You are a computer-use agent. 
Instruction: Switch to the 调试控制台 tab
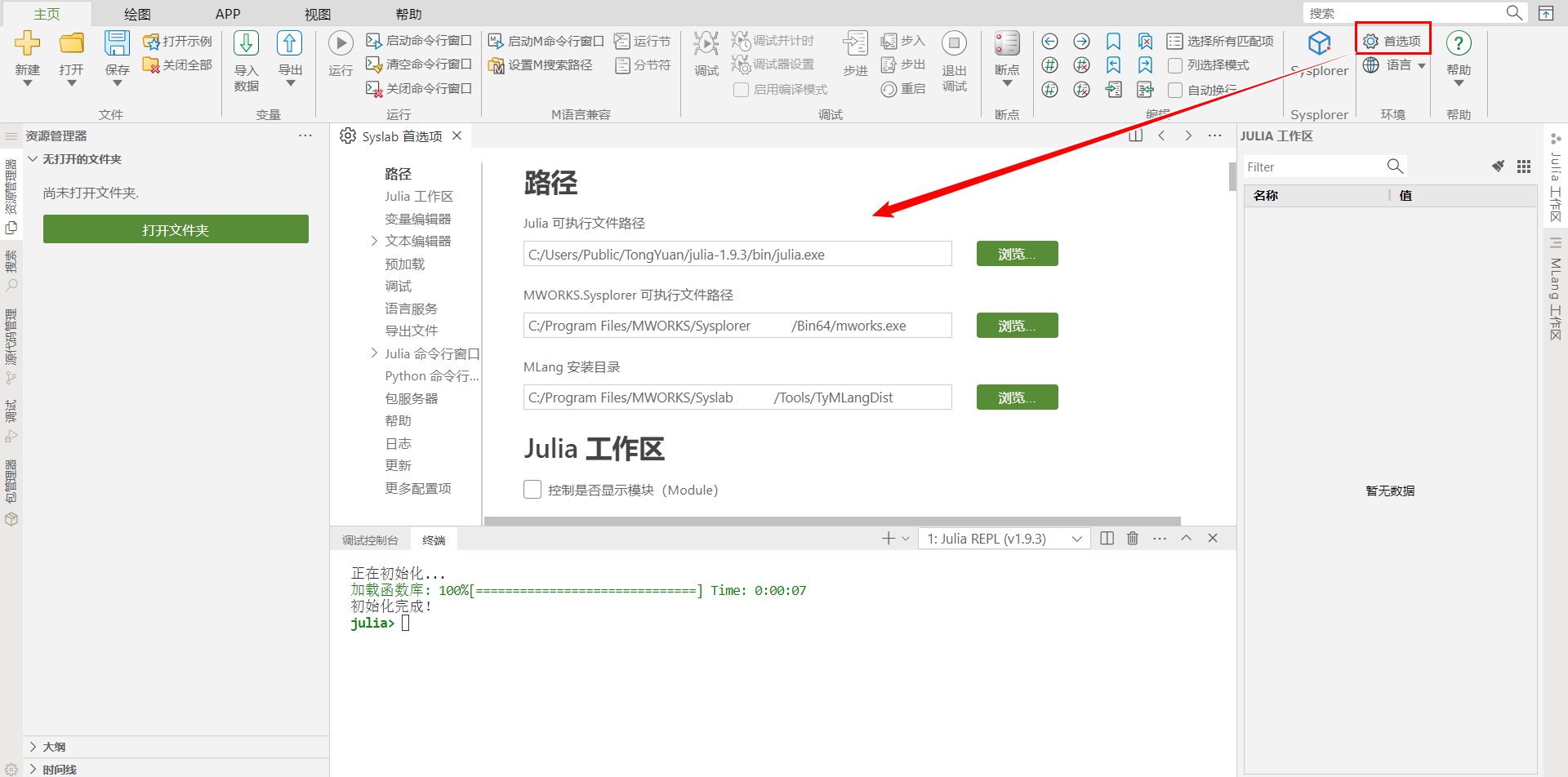click(x=370, y=540)
